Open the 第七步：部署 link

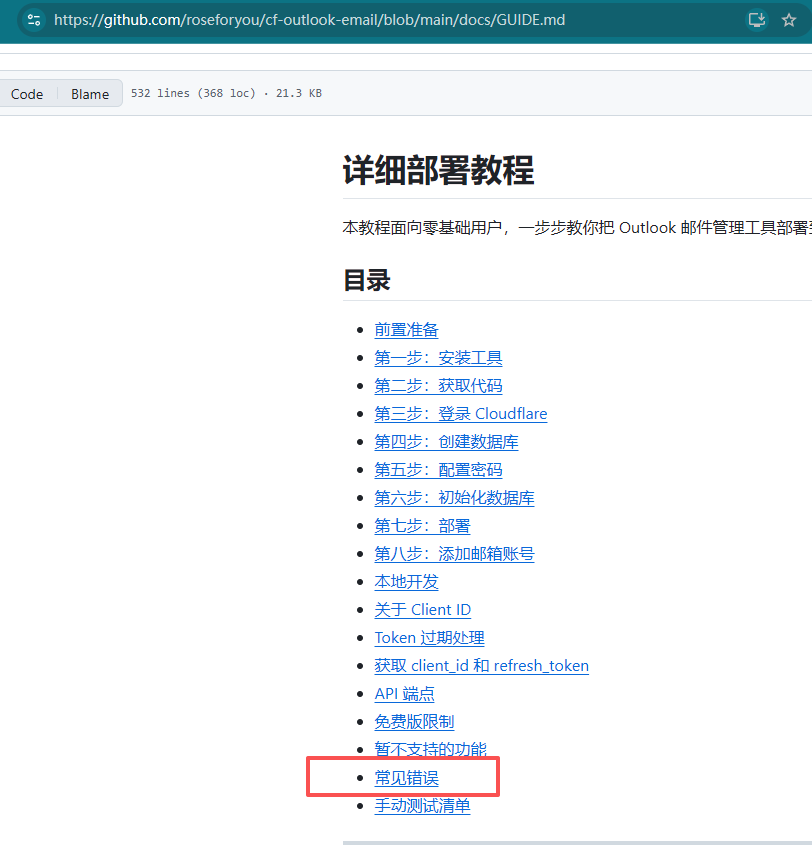(x=422, y=526)
